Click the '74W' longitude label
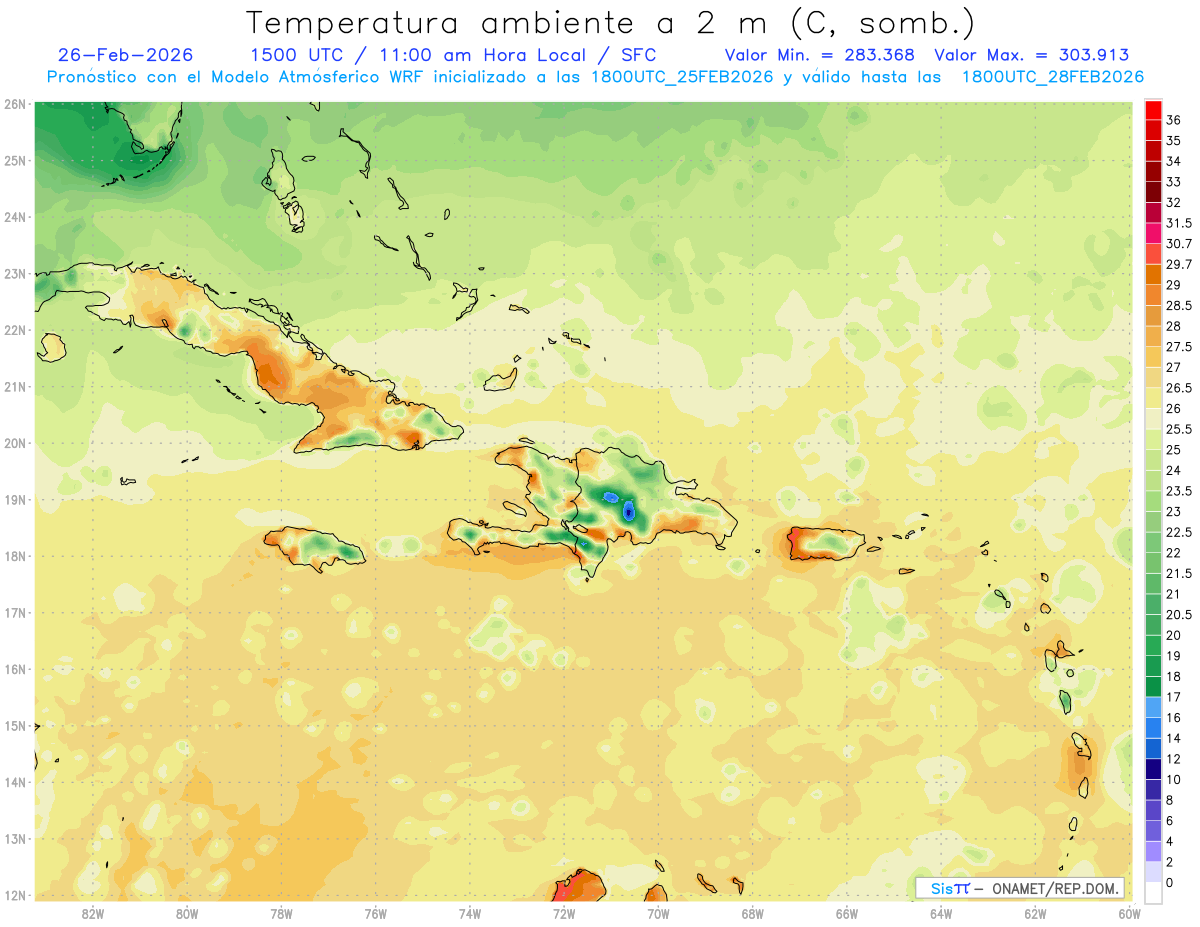This screenshot has height=927, width=1200. 470,913
